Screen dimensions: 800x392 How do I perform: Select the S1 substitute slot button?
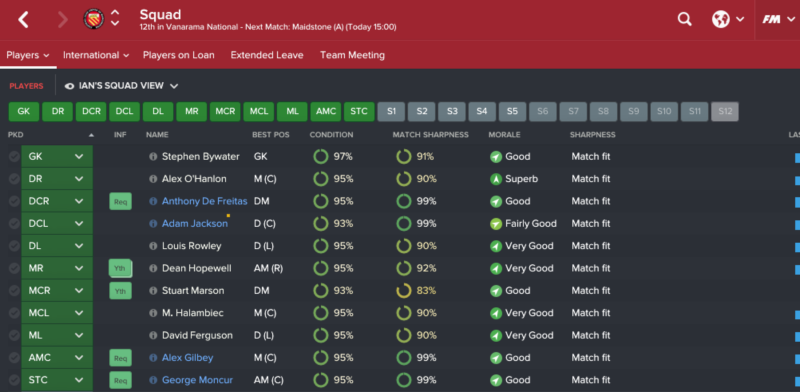click(x=391, y=112)
